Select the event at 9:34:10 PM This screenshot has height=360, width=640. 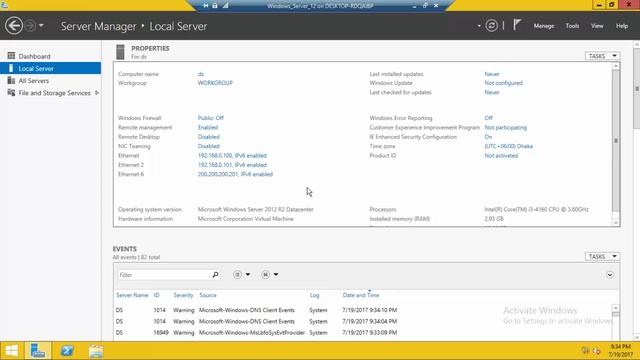click(363, 310)
